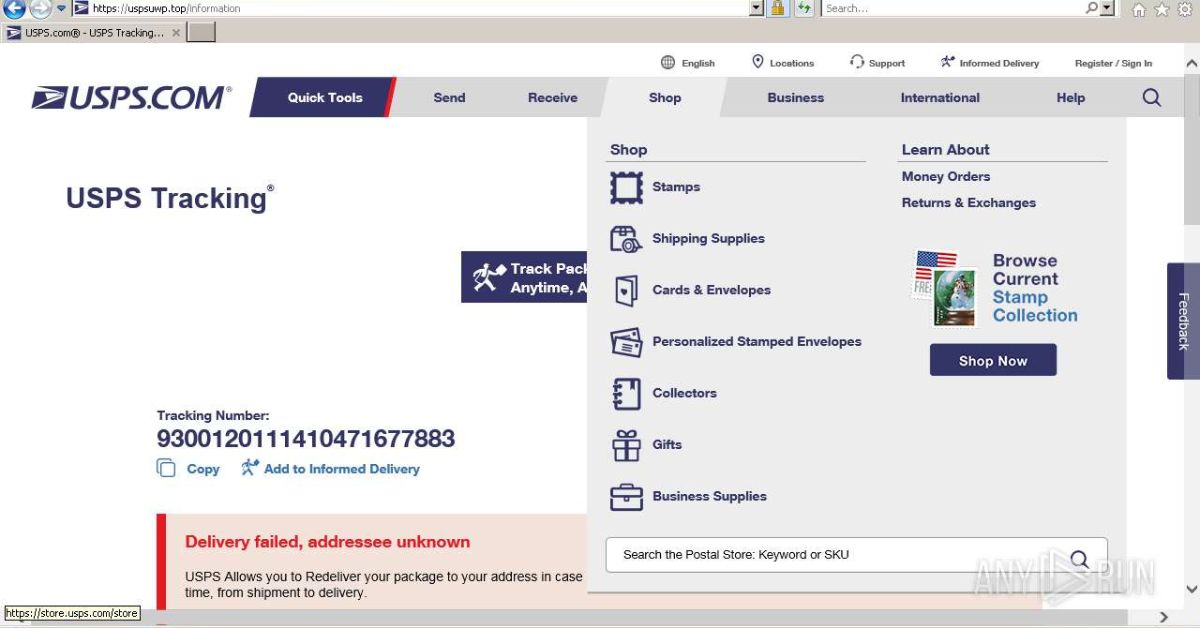
Task: Expand the browser search provider dropdown
Action: (x=1107, y=8)
